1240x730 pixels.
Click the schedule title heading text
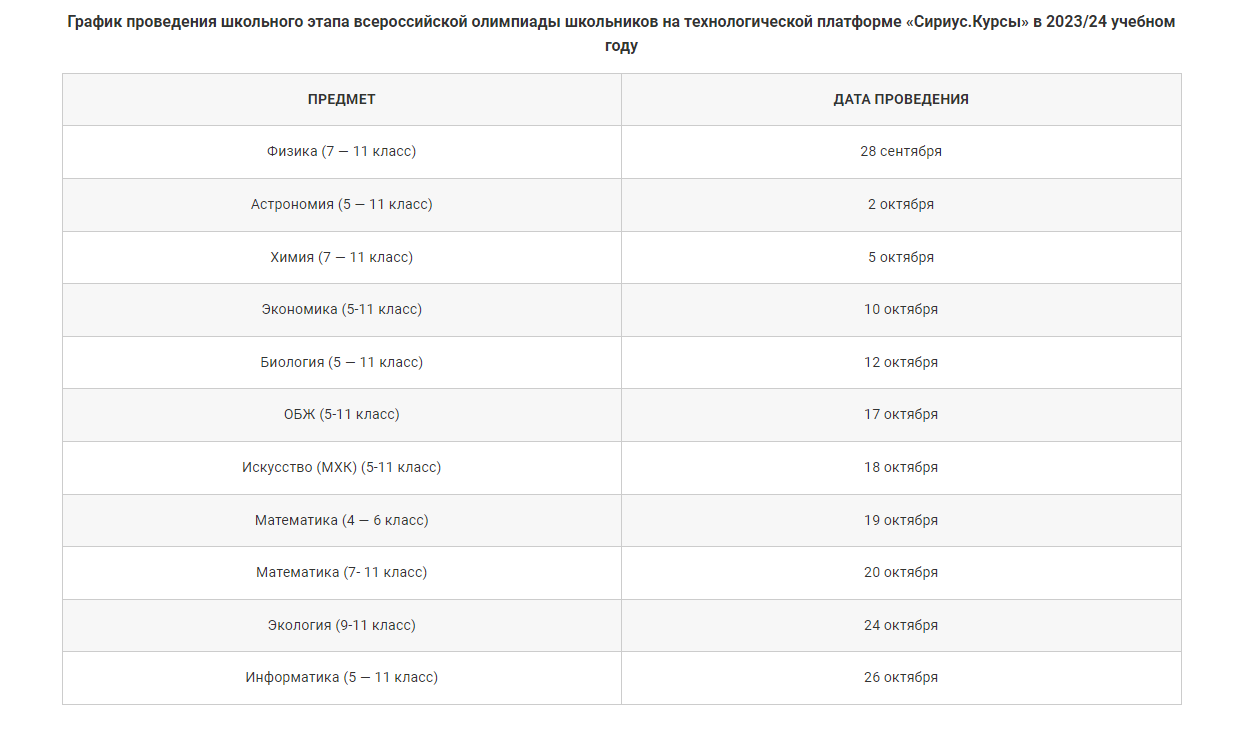(621, 34)
